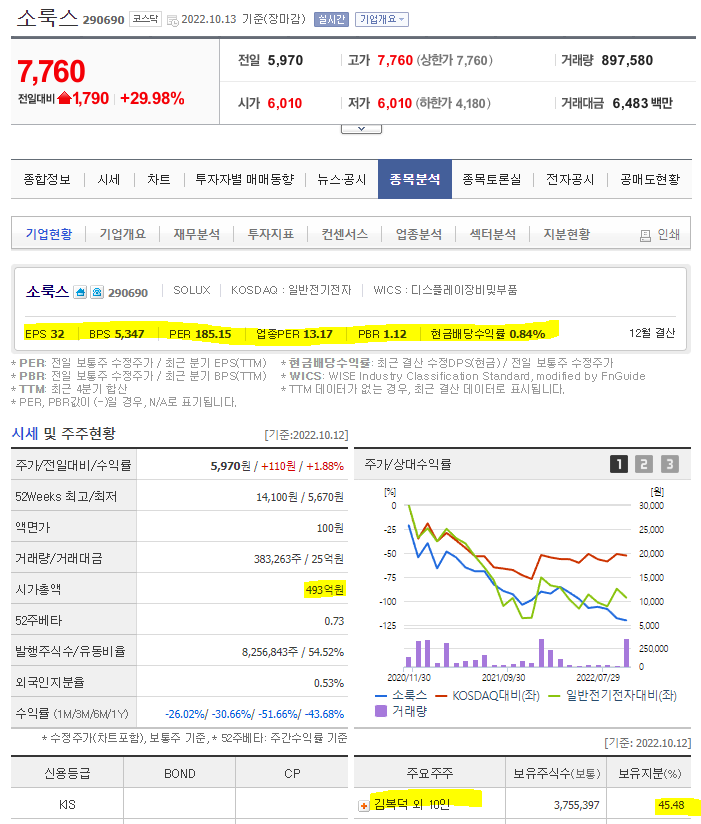Screen dimensions: 701x824
Task: Expand the 김복덕 외 10인 shareholder plus icon
Action: coord(364,806)
